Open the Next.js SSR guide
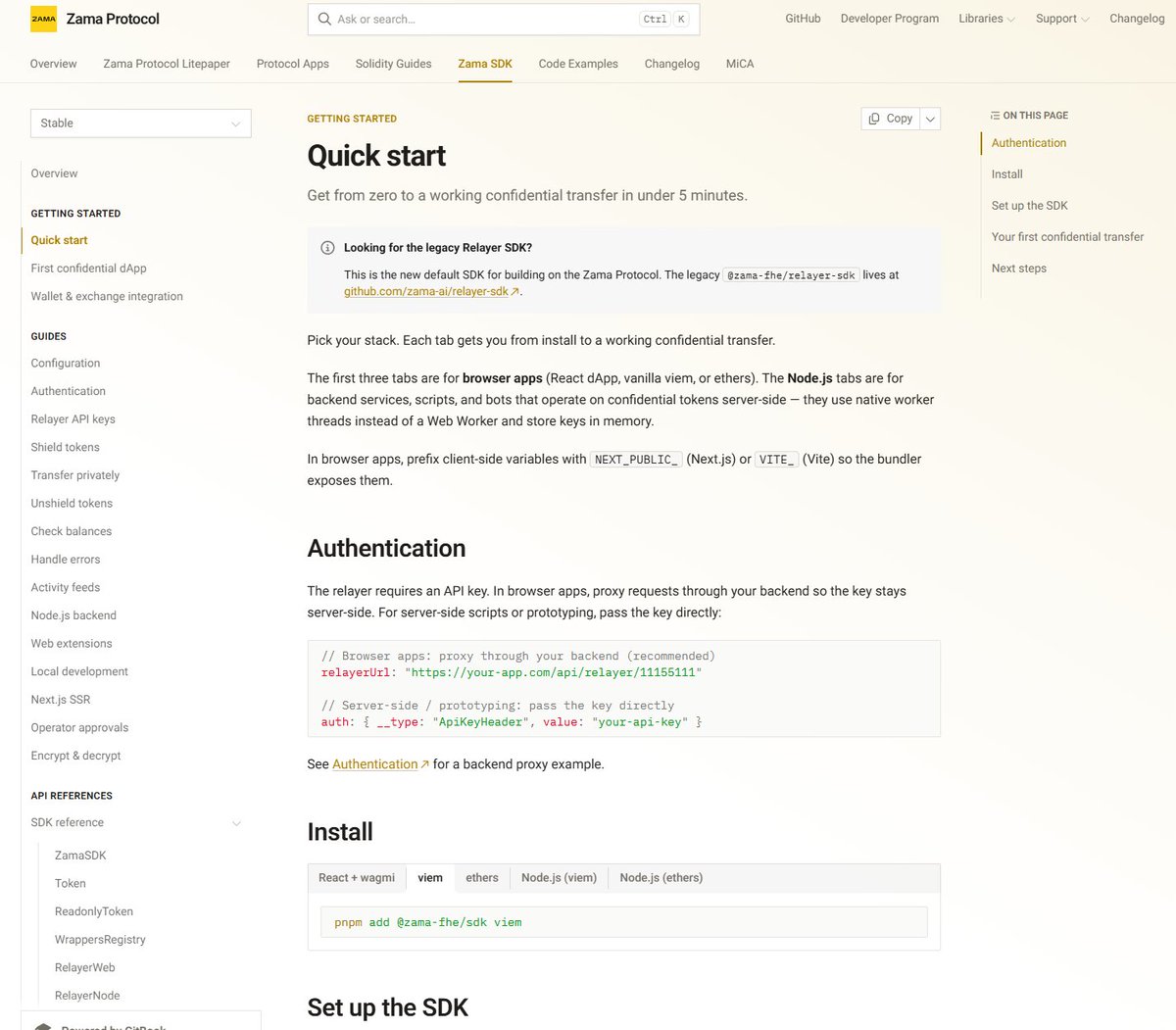Image resolution: width=1176 pixels, height=1030 pixels. click(60, 700)
